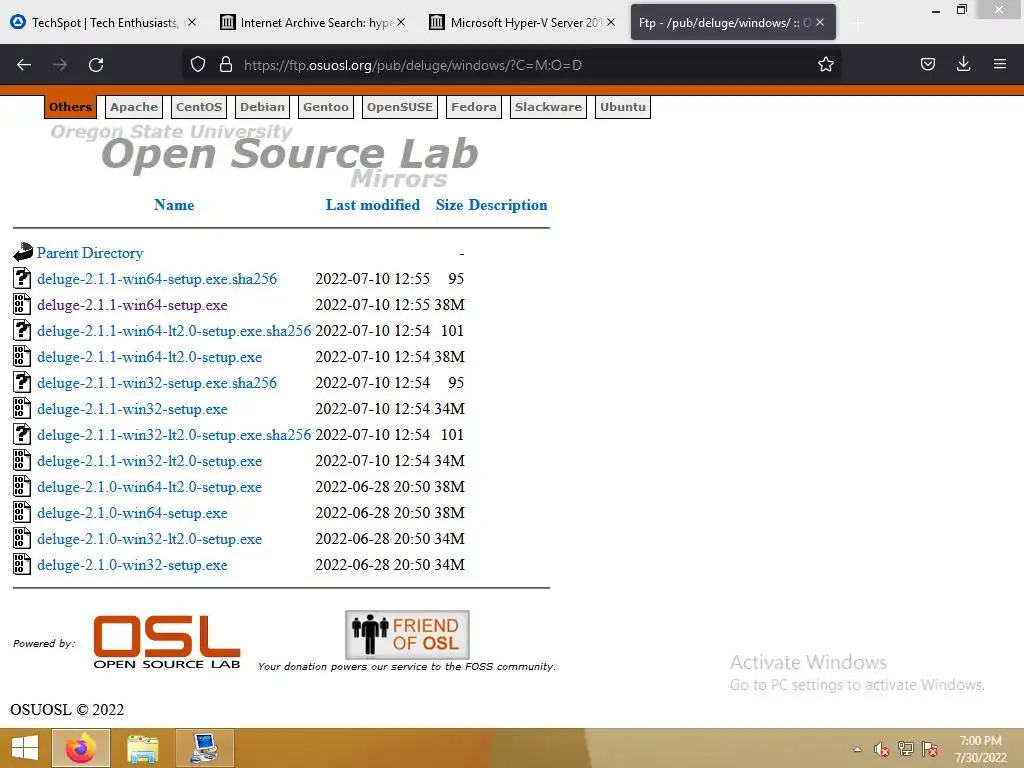Open the Windows Start button
Viewport: 1024px width, 768px height.
tap(24, 748)
